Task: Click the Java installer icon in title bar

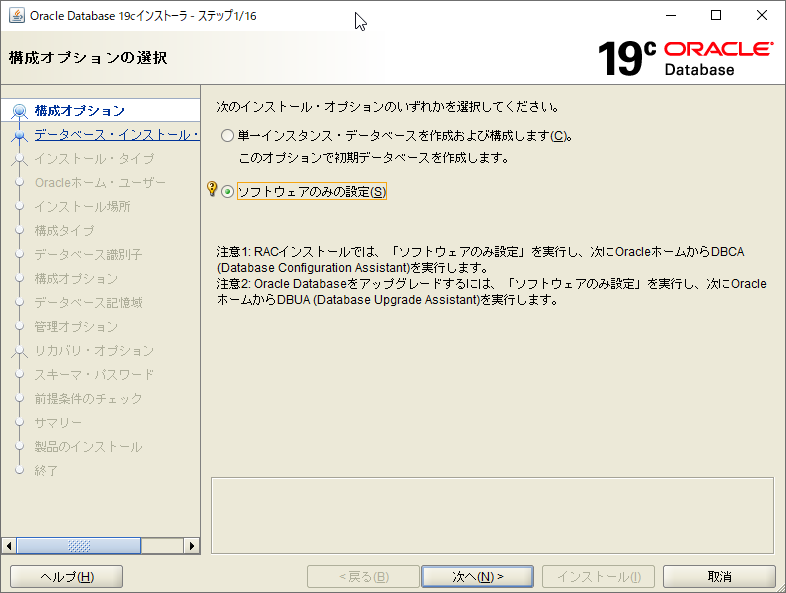Action: click(17, 16)
